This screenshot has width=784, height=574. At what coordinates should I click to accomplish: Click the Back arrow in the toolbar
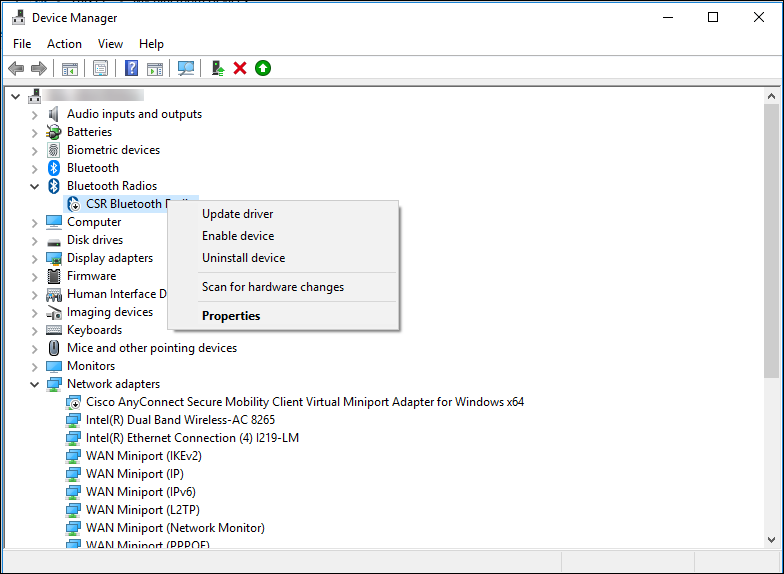click(16, 68)
